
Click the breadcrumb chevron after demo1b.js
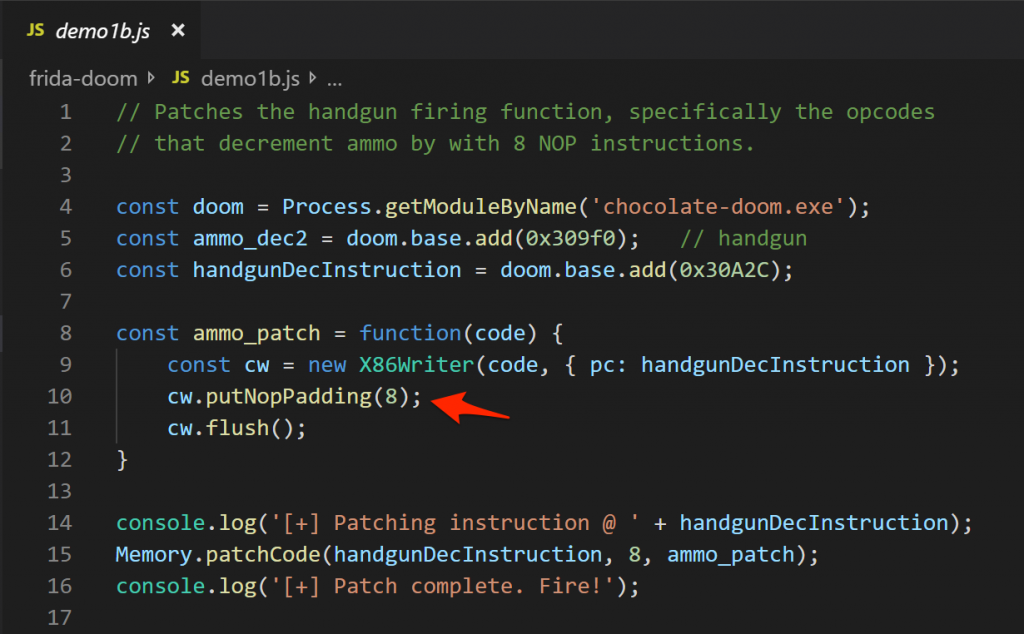coord(311,77)
